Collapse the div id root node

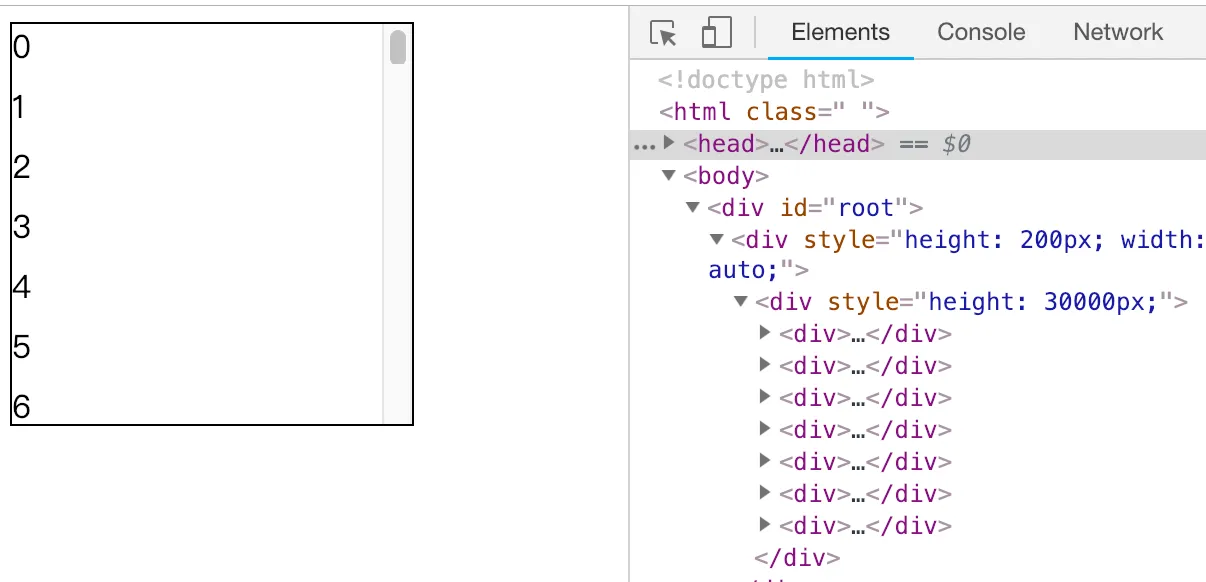[x=693, y=209]
